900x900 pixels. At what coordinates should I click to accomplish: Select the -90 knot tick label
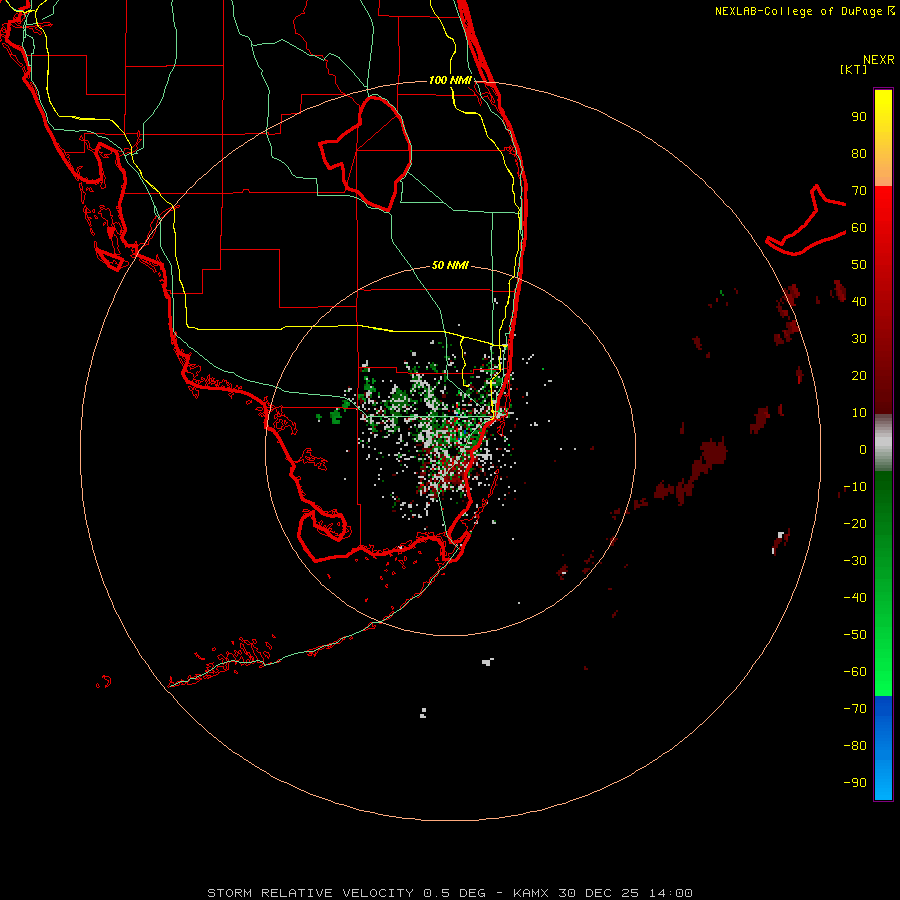[x=855, y=783]
